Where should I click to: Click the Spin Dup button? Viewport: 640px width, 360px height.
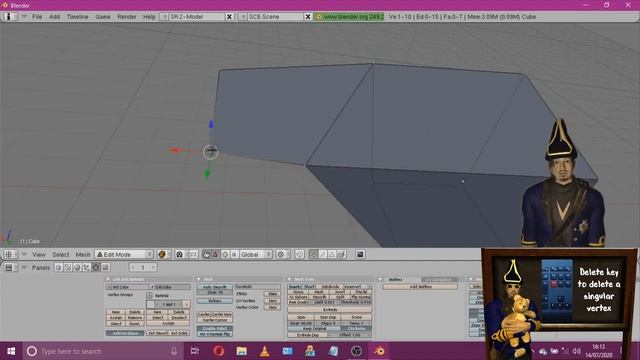coord(328,317)
